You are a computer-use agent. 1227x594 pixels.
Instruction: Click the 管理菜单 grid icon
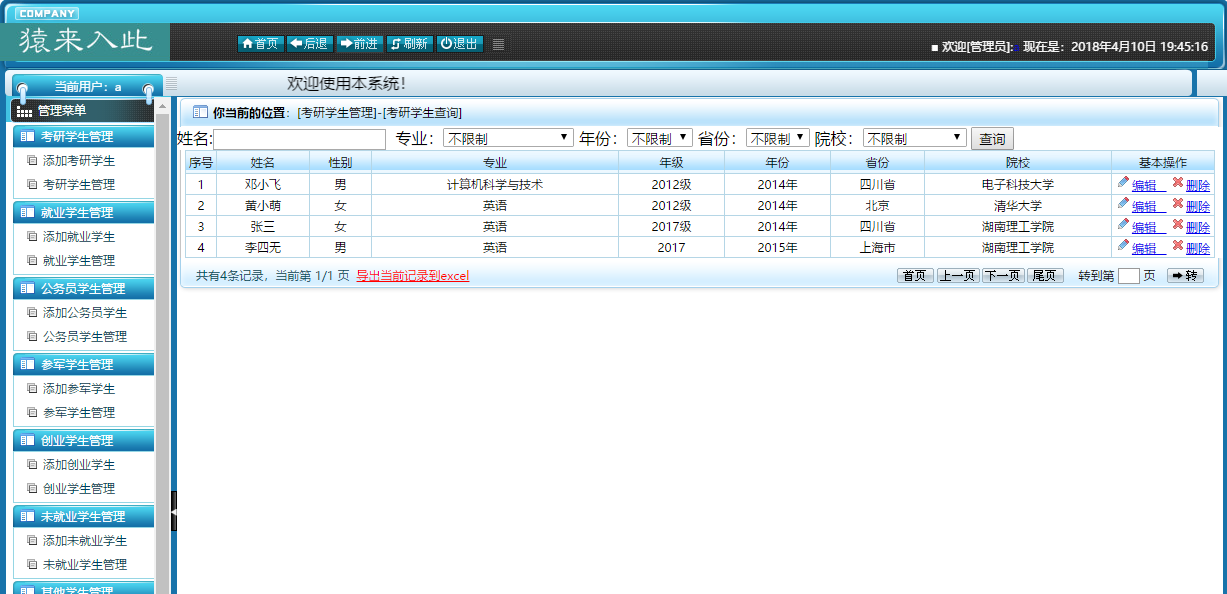click(25, 111)
